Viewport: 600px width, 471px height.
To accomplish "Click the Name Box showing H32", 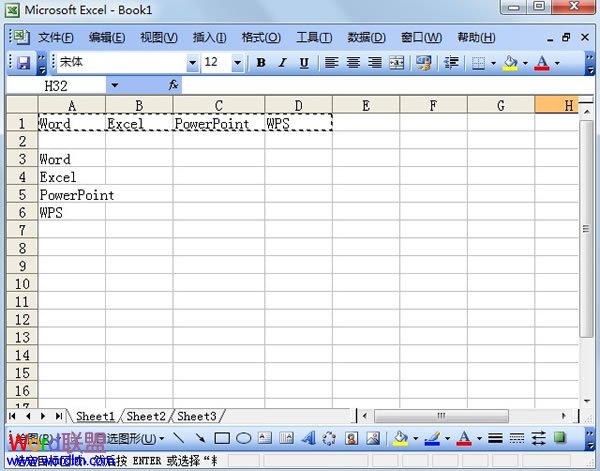I will 56,86.
